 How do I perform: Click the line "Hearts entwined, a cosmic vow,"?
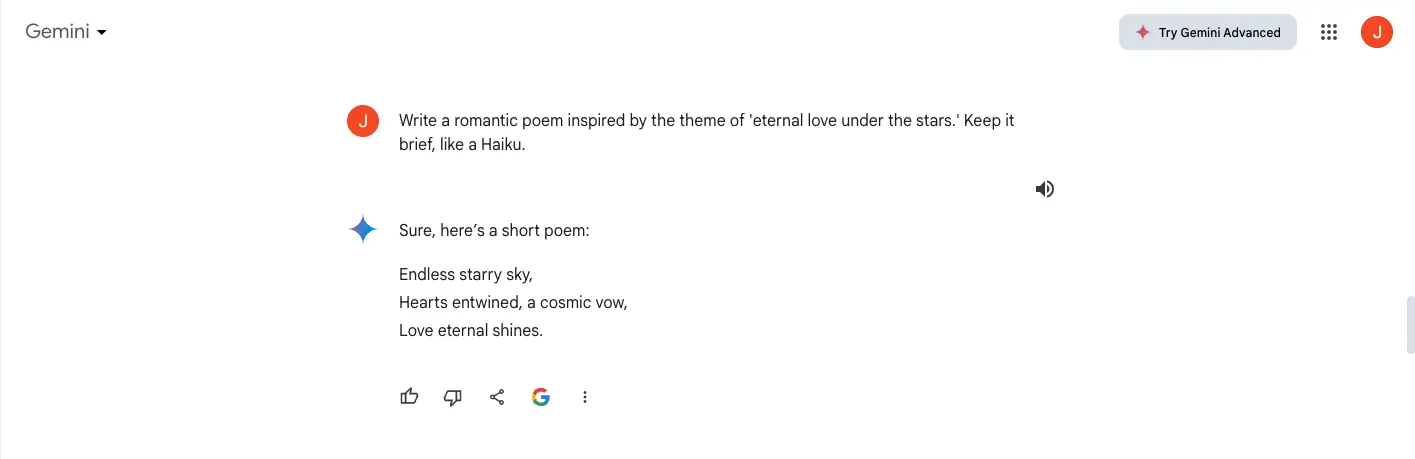(x=512, y=302)
